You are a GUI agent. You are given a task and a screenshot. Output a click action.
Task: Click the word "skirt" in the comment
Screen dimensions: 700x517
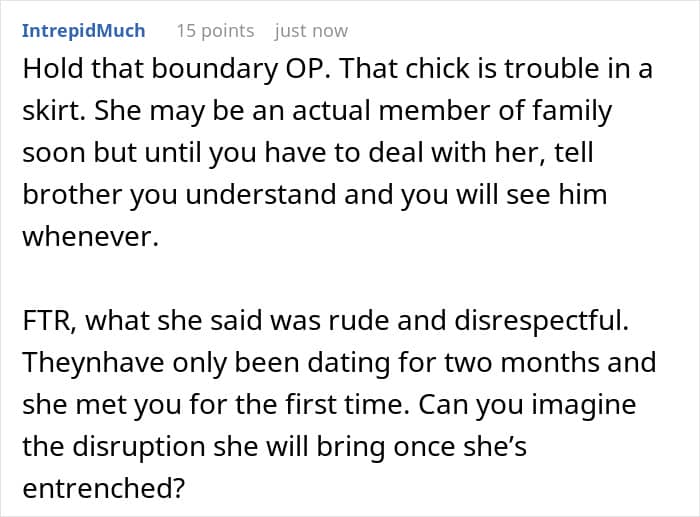(51, 109)
